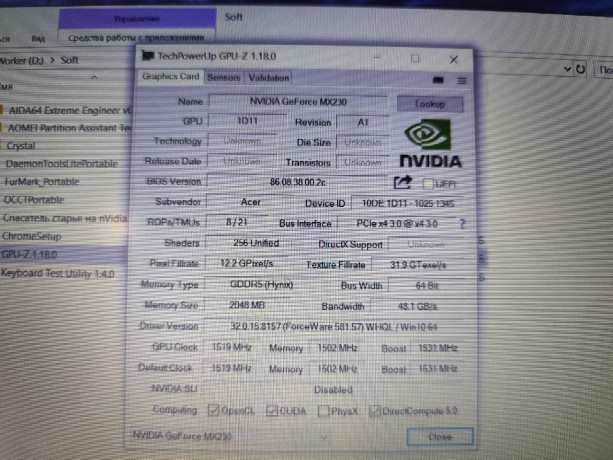The width and height of the screenshot is (613, 460).
Task: Click the Shaders value 256 Unified
Action: (x=256, y=243)
